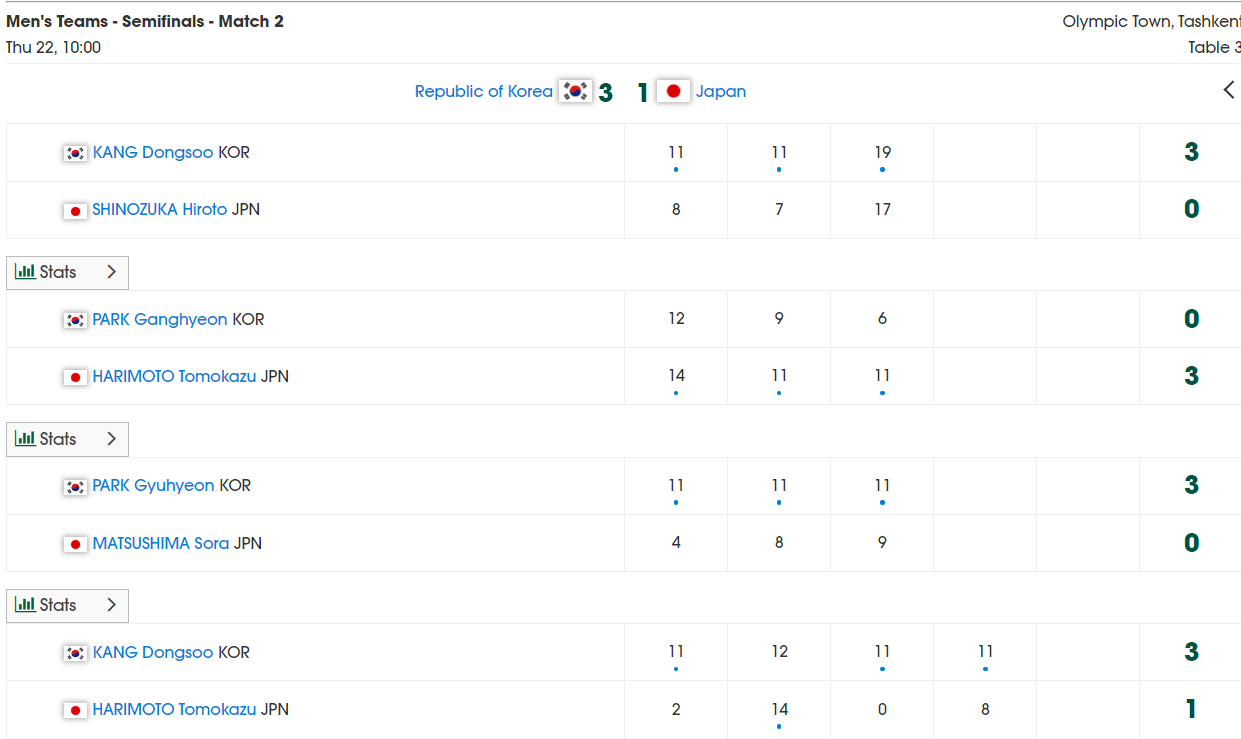
Task: Click the Republic of Korea flag in the header
Action: [575, 91]
